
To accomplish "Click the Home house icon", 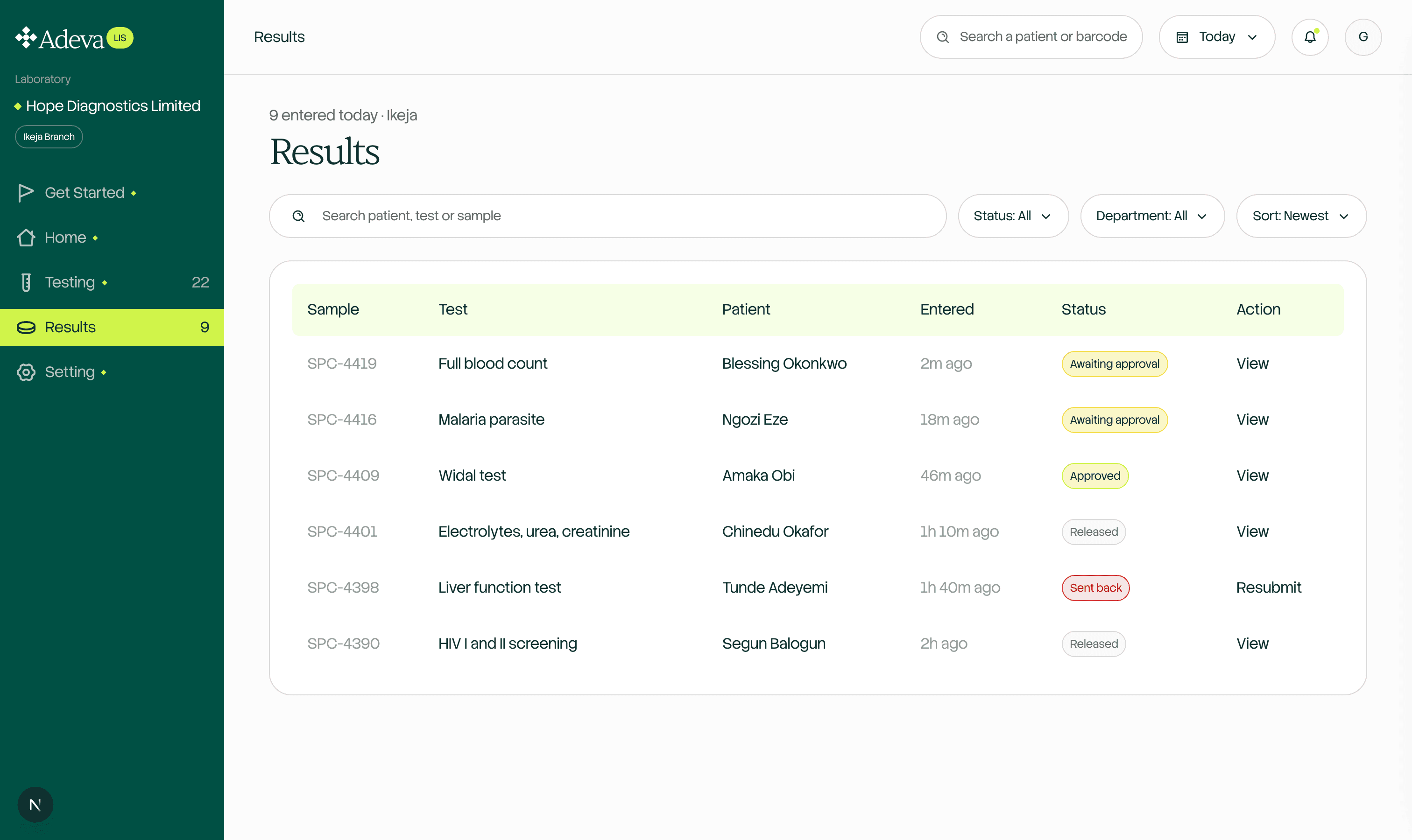I will click(x=26, y=237).
